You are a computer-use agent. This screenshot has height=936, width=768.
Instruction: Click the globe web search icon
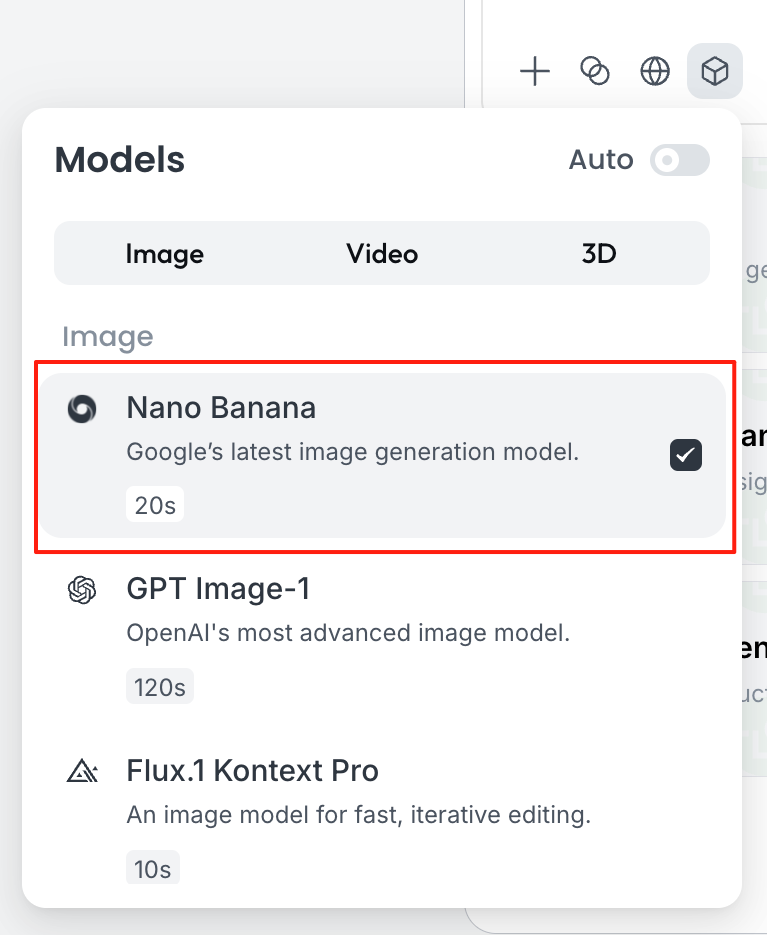(655, 71)
